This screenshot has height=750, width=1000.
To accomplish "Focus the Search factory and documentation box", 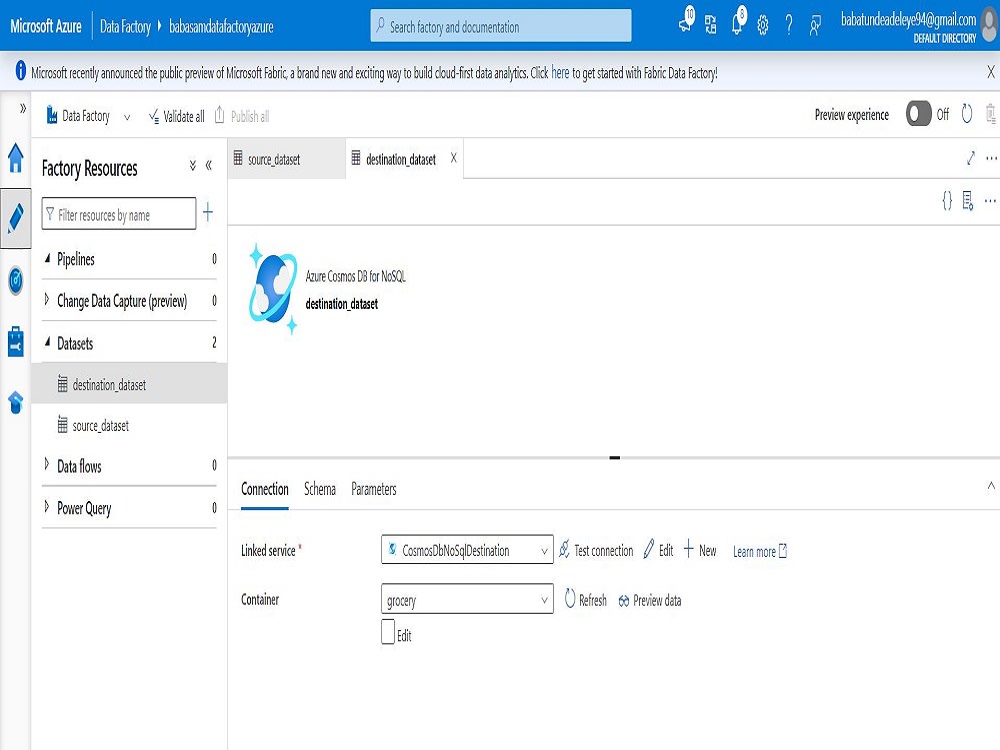I will pyautogui.click(x=501, y=26).
